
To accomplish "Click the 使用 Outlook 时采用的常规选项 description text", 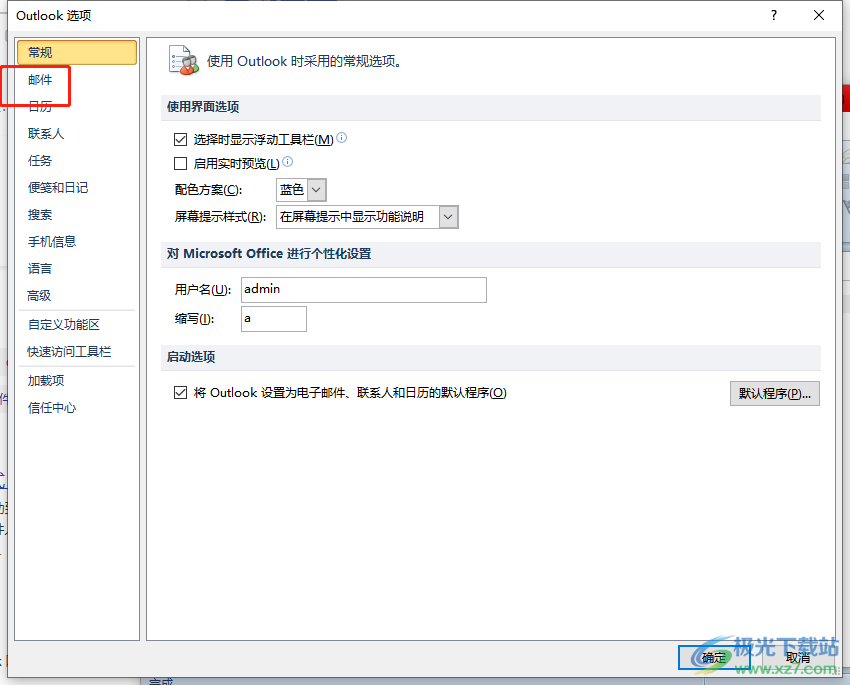I will pyautogui.click(x=305, y=61).
